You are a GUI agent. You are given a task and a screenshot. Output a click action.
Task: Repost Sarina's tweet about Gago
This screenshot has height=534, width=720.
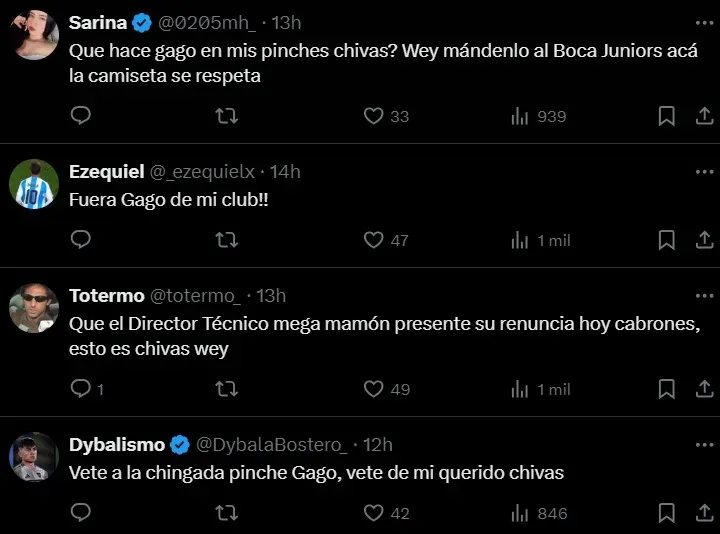pyautogui.click(x=227, y=116)
